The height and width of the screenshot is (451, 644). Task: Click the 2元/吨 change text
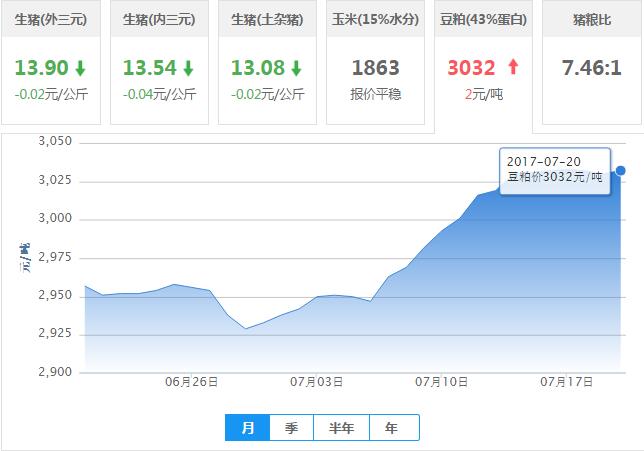[484, 94]
